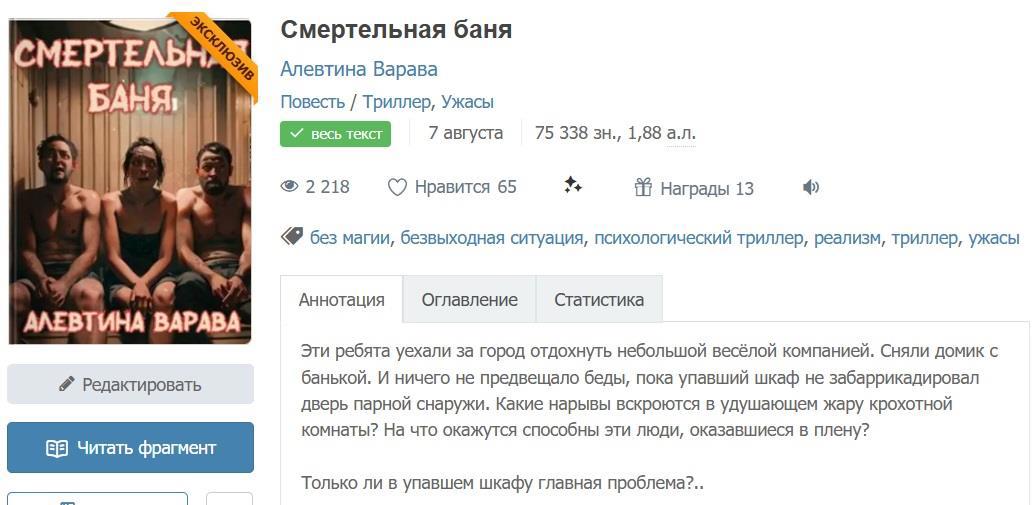The height and width of the screenshot is (505, 1034).
Task: Click the eye views counter icon
Action: click(290, 187)
